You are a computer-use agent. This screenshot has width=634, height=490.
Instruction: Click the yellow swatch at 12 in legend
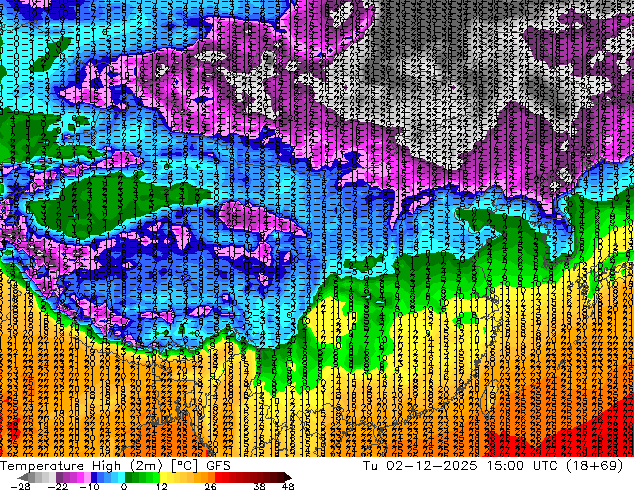pos(163,477)
